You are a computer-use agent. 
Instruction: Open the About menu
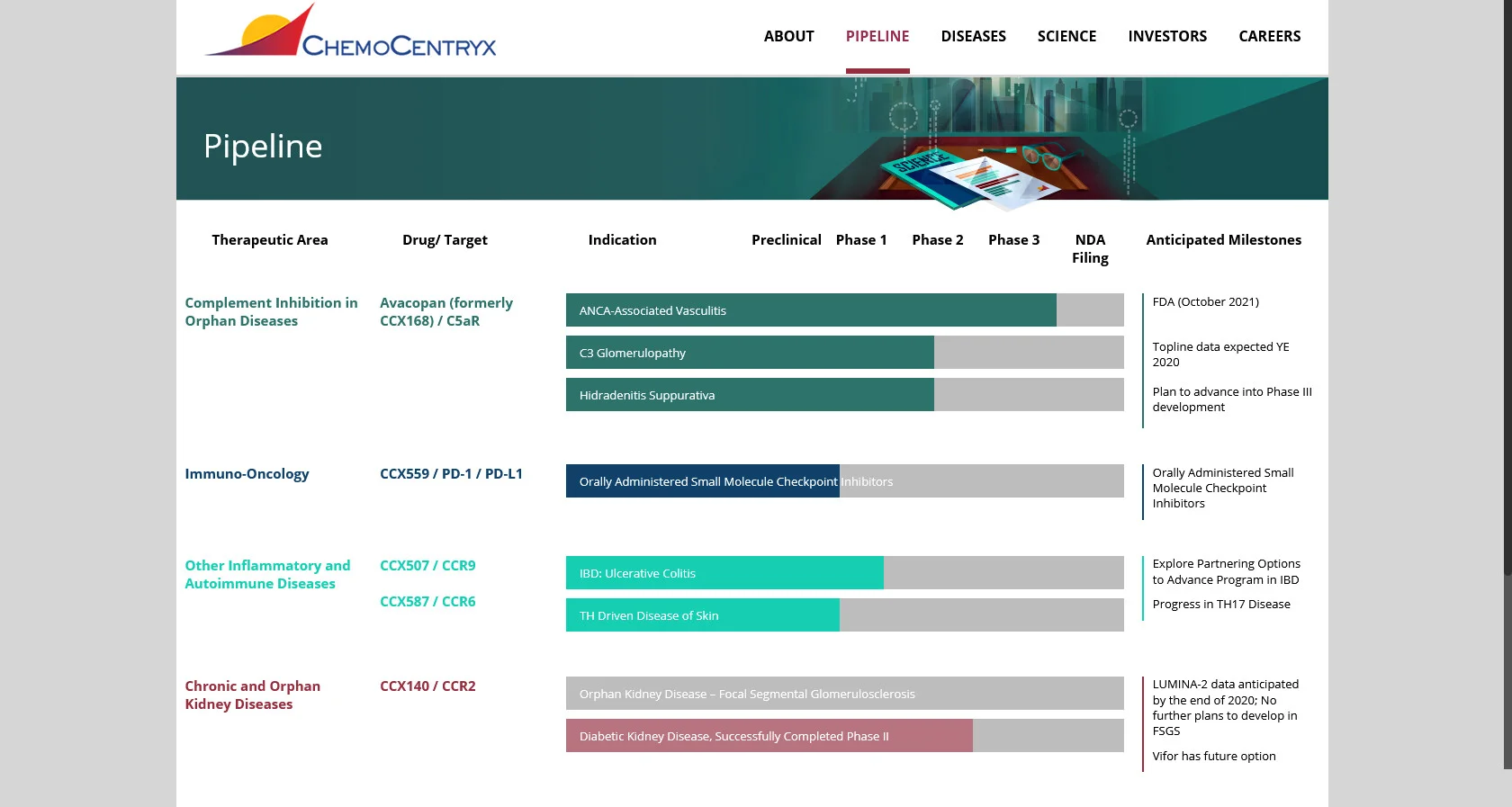coord(788,36)
